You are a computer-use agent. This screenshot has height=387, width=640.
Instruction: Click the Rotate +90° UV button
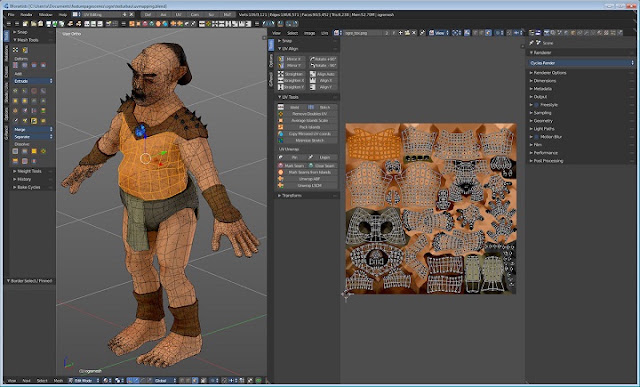323,59
